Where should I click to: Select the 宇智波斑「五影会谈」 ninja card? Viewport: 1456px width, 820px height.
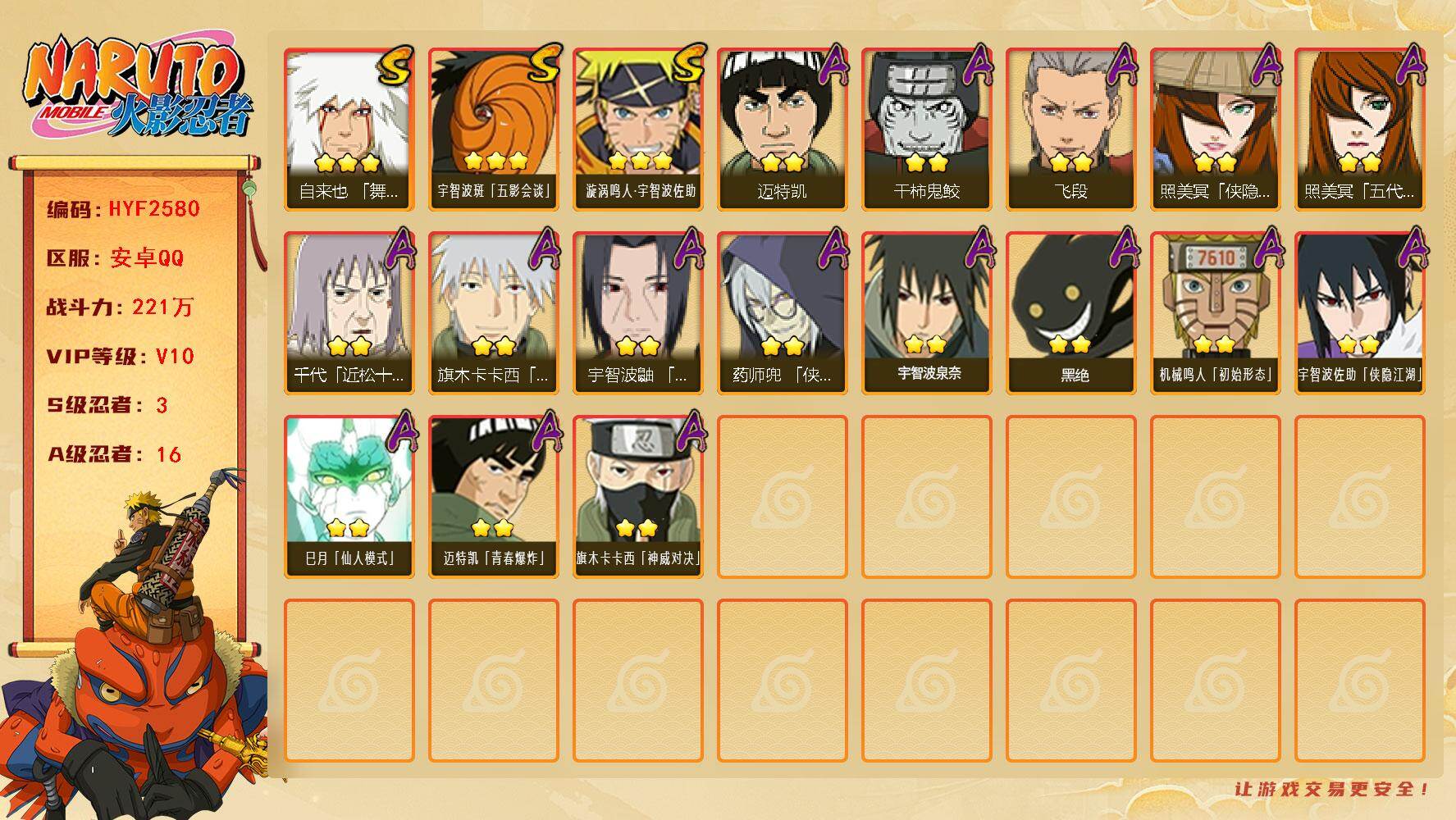click(x=493, y=129)
